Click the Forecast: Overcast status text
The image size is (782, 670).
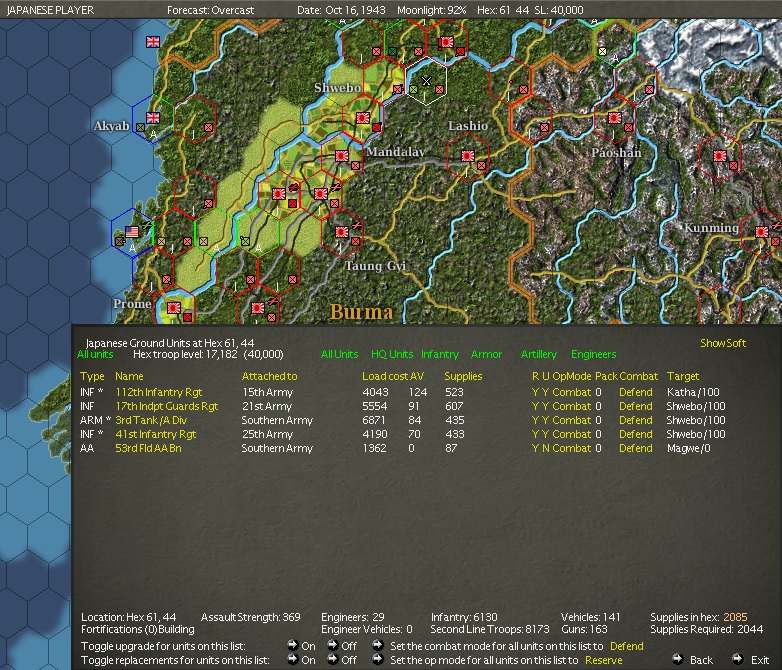210,10
